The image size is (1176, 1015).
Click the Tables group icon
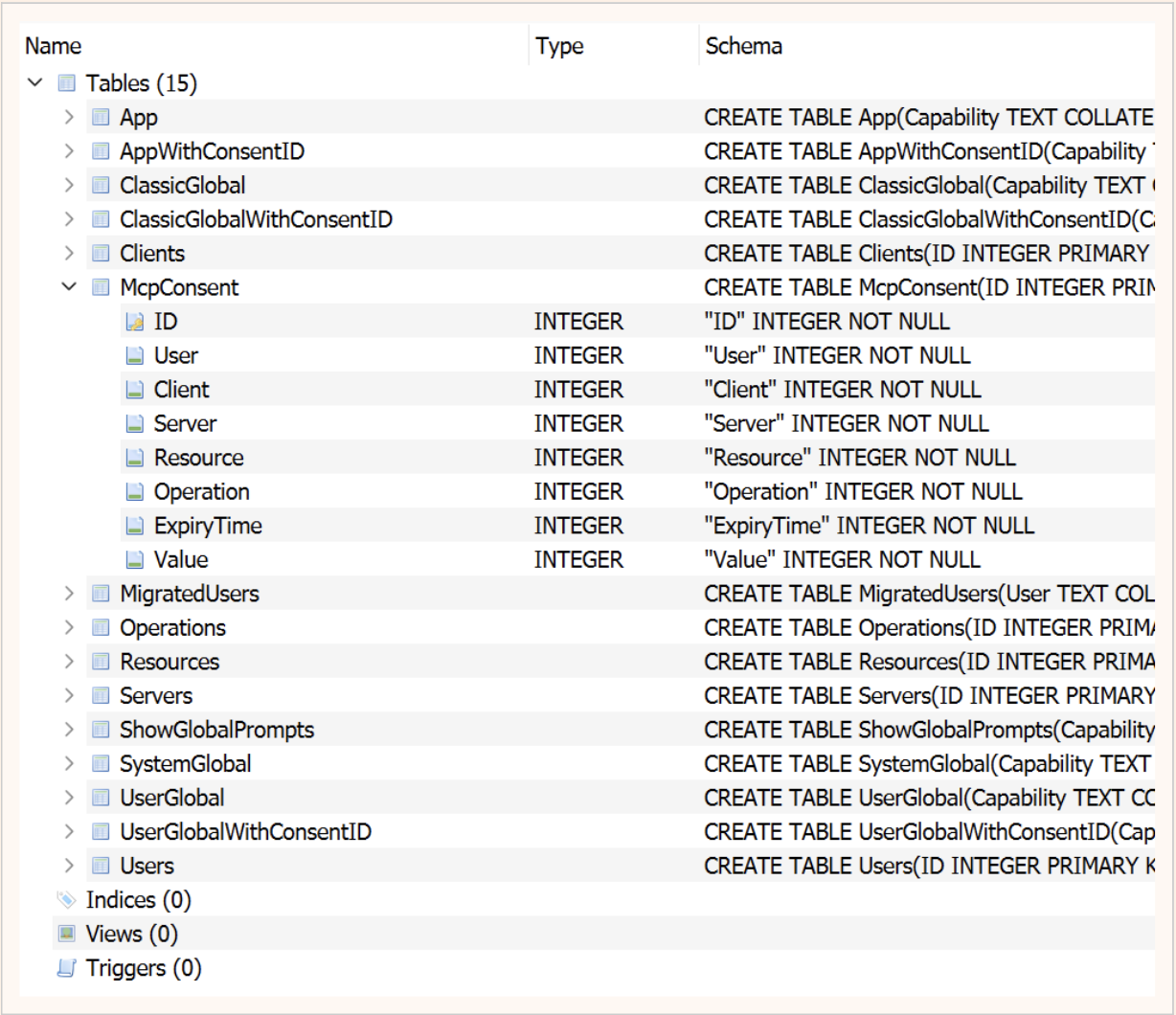[x=66, y=84]
